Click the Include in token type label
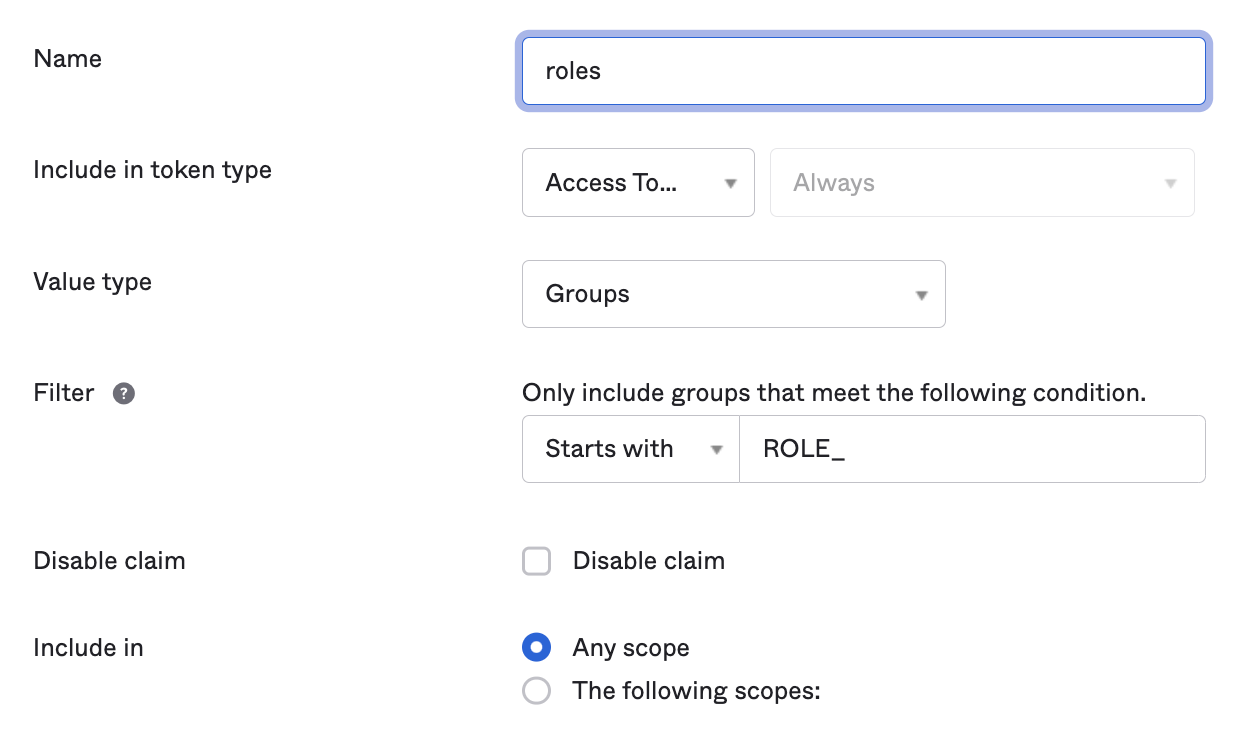The height and width of the screenshot is (748, 1250). [152, 170]
